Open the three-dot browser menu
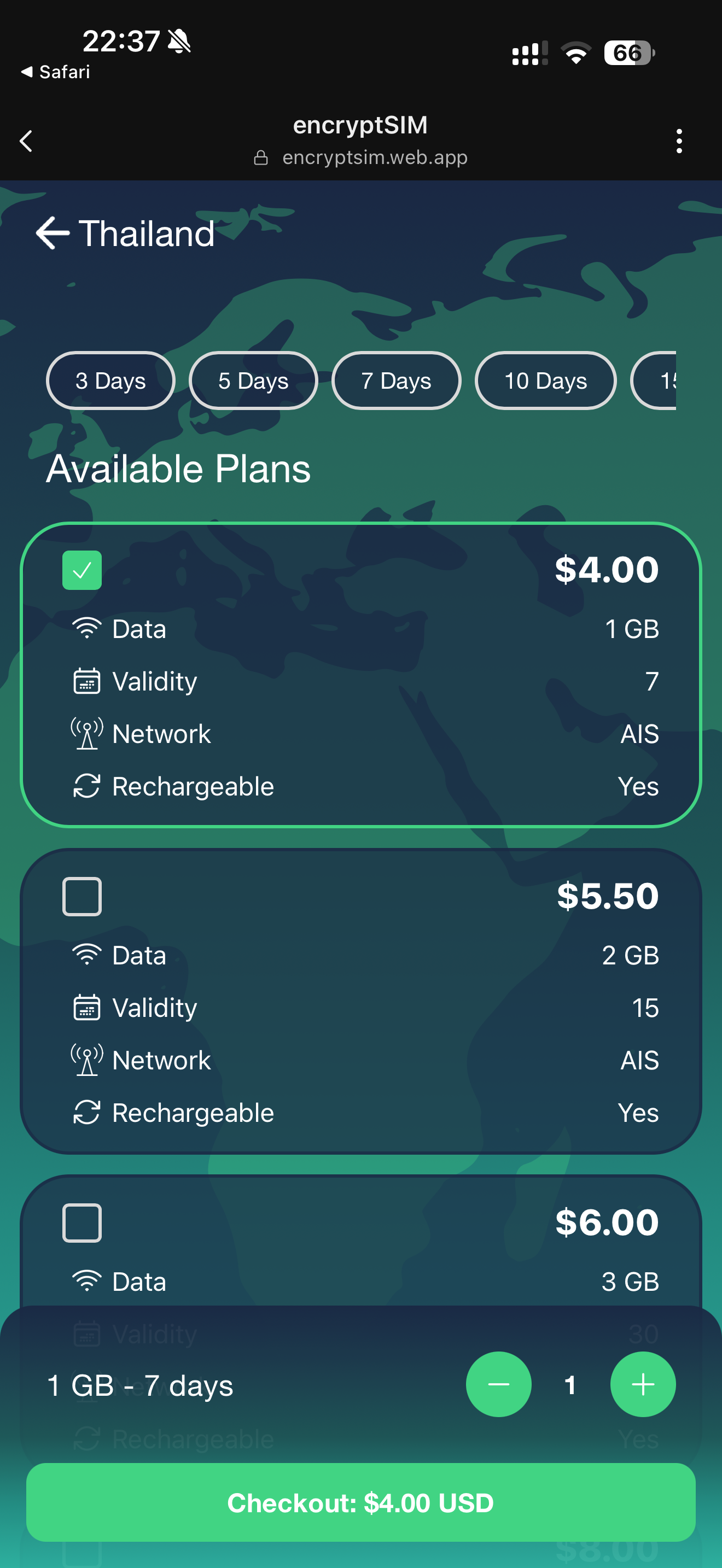Viewport: 722px width, 1568px height. [679, 141]
